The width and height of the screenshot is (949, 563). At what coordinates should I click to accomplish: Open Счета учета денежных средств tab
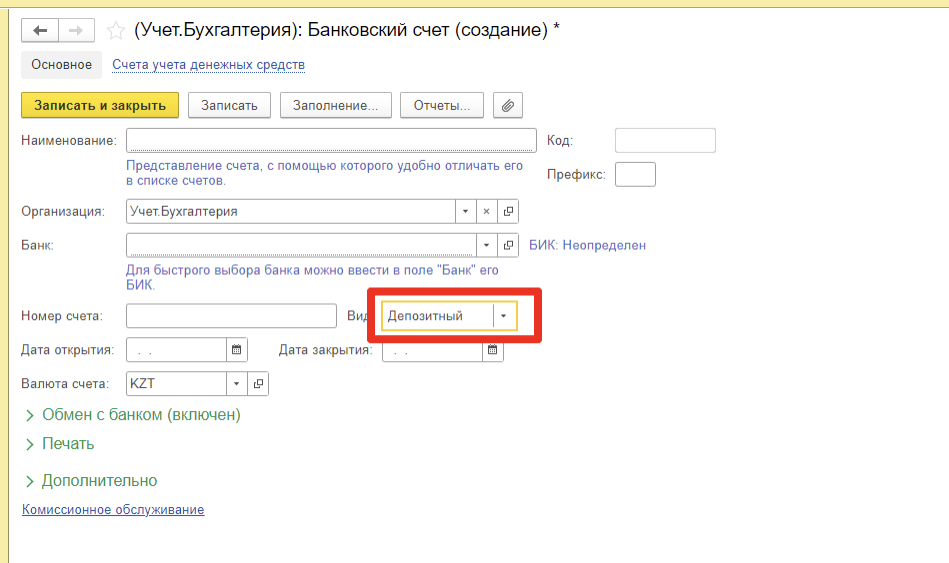tap(208, 65)
